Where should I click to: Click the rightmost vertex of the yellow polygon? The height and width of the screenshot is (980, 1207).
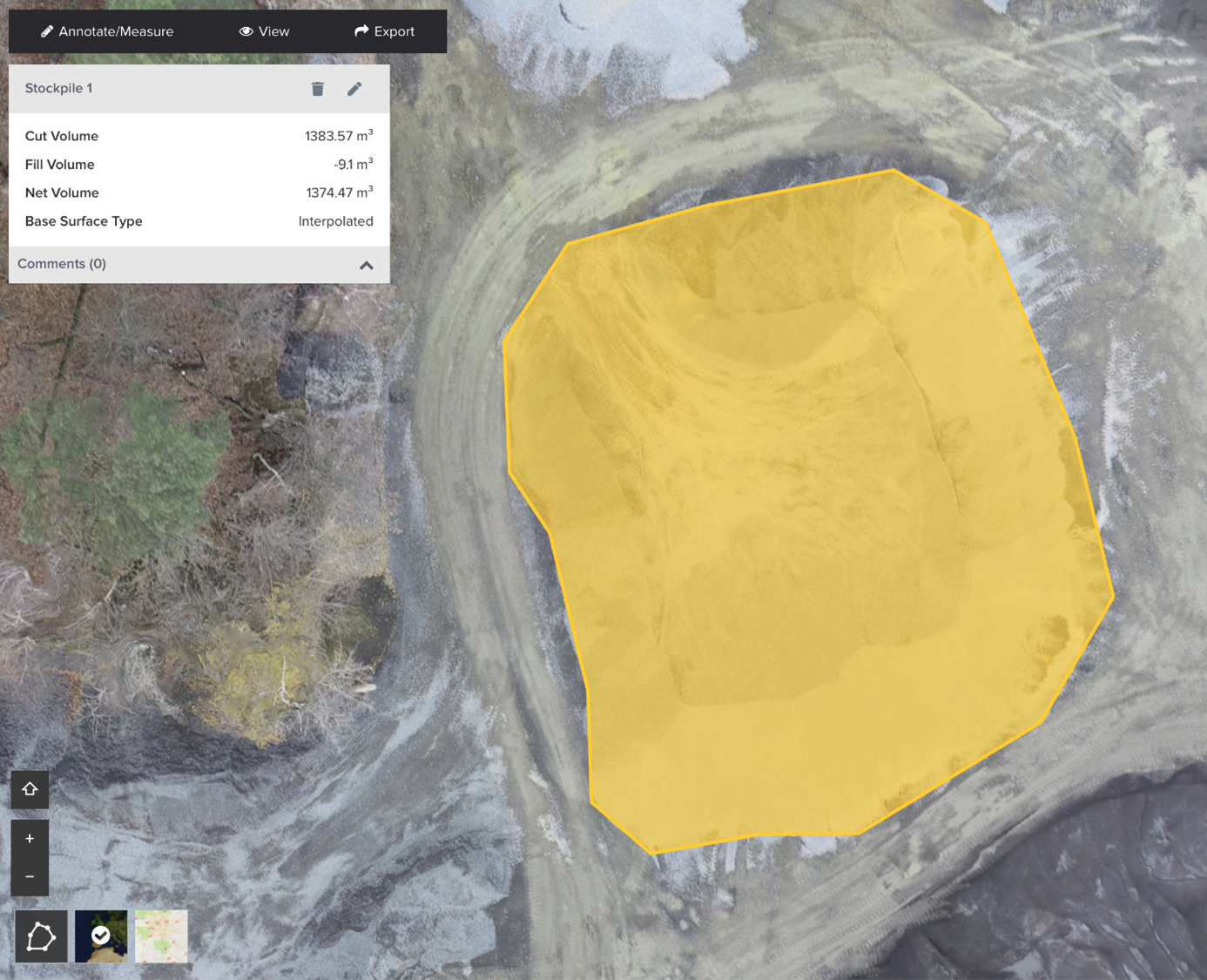click(x=1114, y=597)
